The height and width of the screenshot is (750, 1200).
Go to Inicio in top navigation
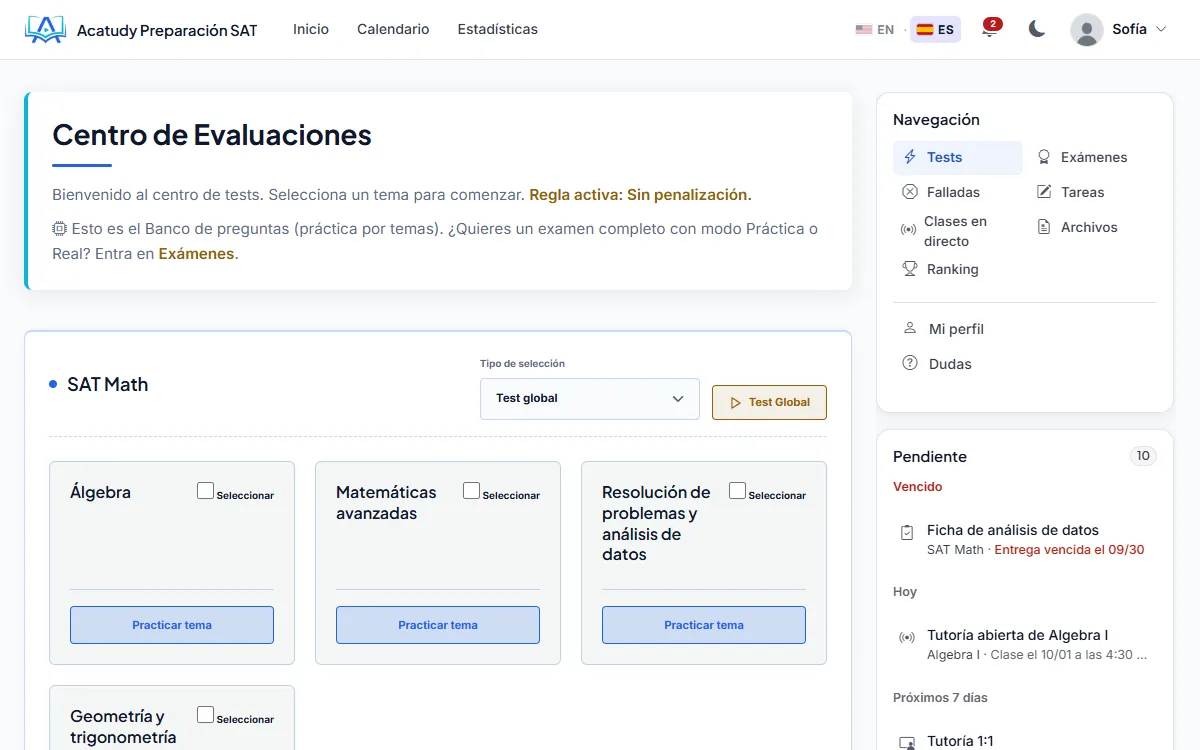click(x=311, y=29)
